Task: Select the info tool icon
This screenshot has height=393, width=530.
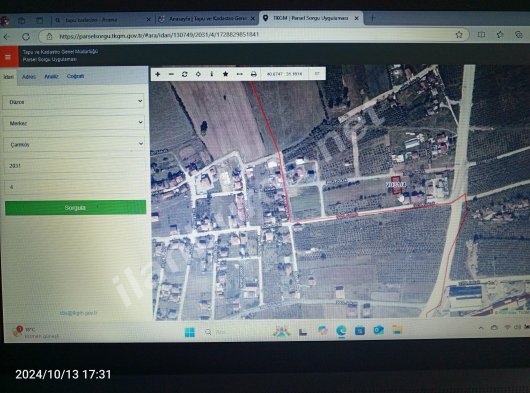Action: tap(212, 74)
